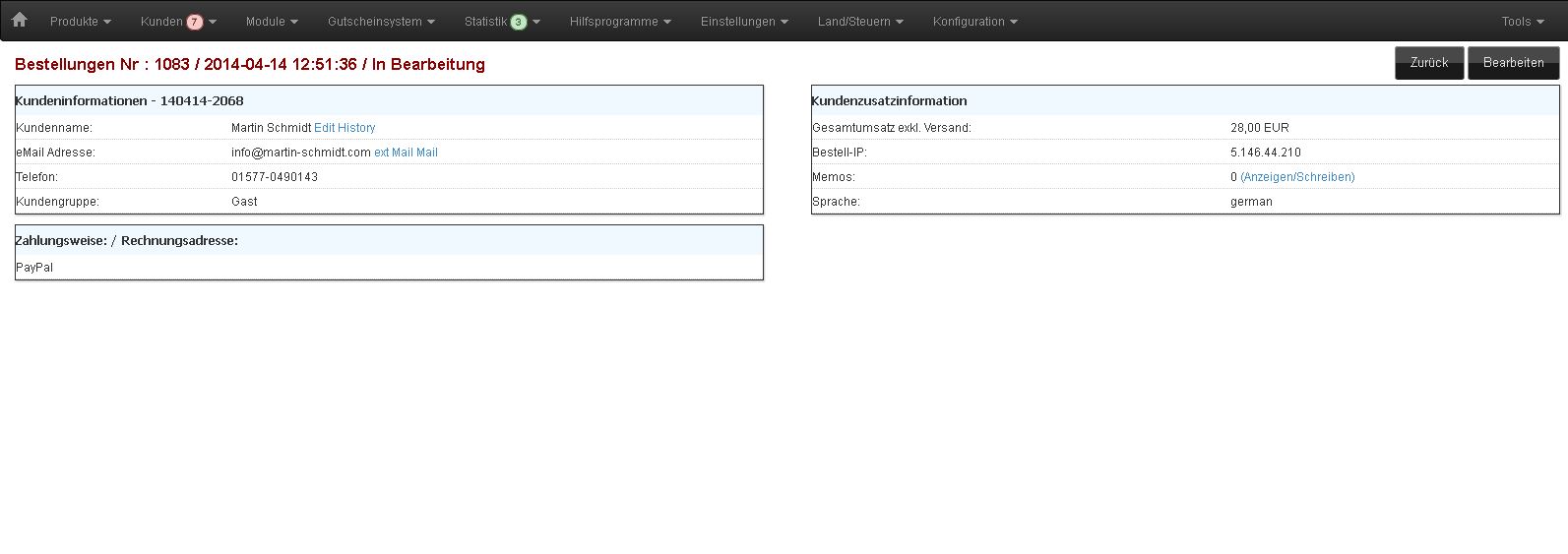Open the Anzeigen/Schreiben memos link
1568x554 pixels.
pos(1297,177)
